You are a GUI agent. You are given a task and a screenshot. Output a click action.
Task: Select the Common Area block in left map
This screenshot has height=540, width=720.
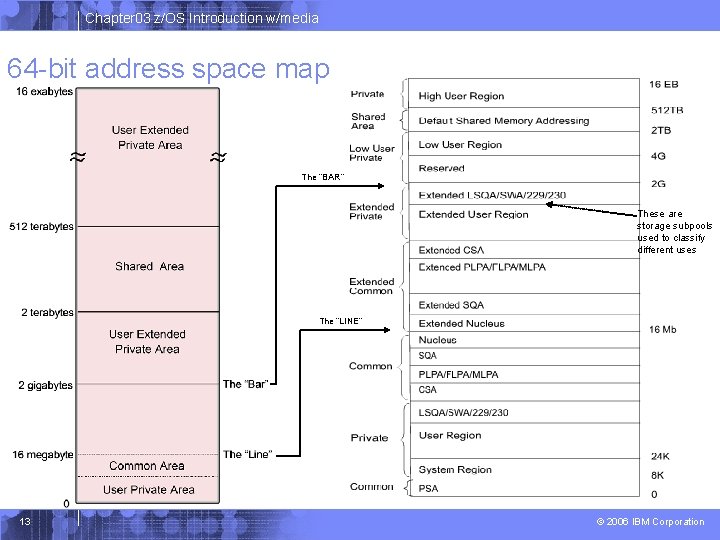tap(148, 466)
